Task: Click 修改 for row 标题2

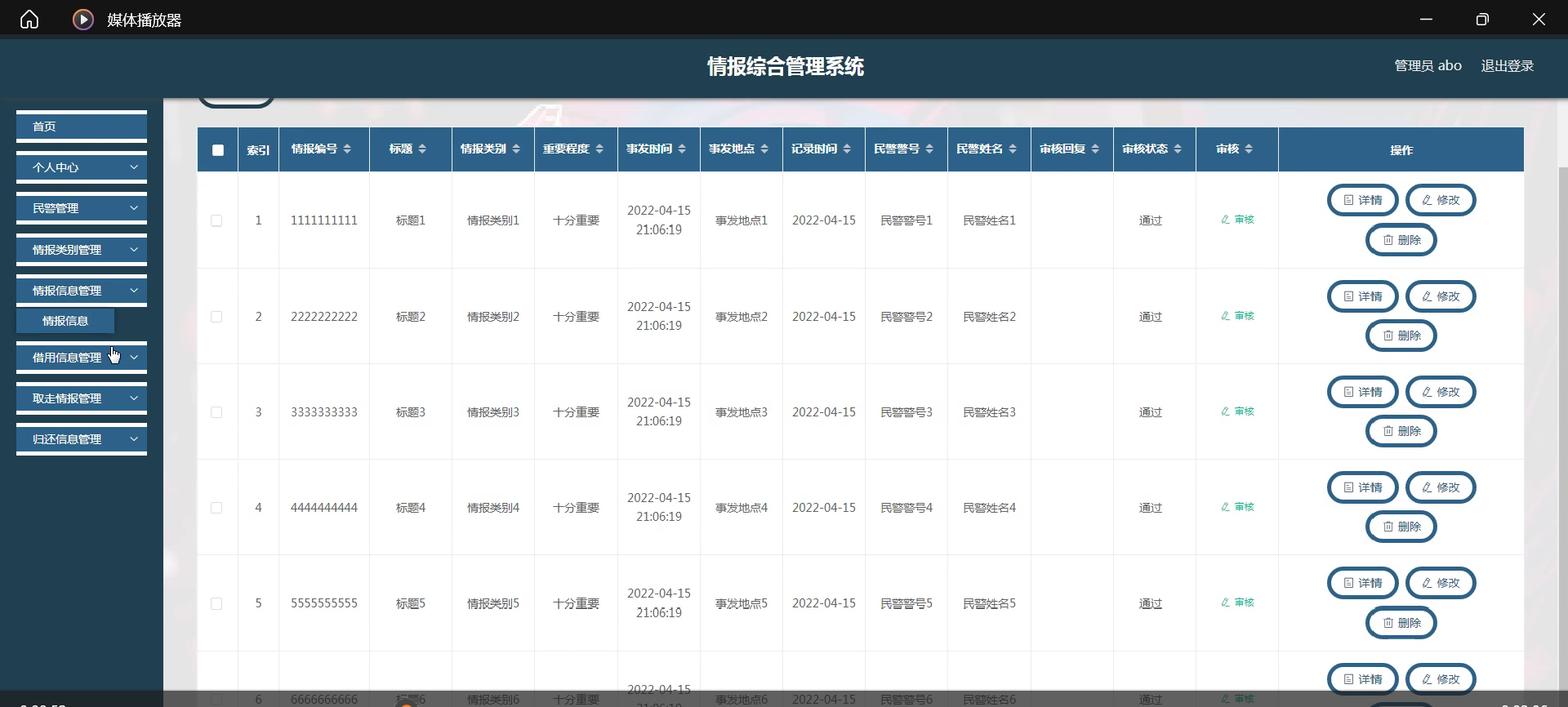Action: [1441, 296]
